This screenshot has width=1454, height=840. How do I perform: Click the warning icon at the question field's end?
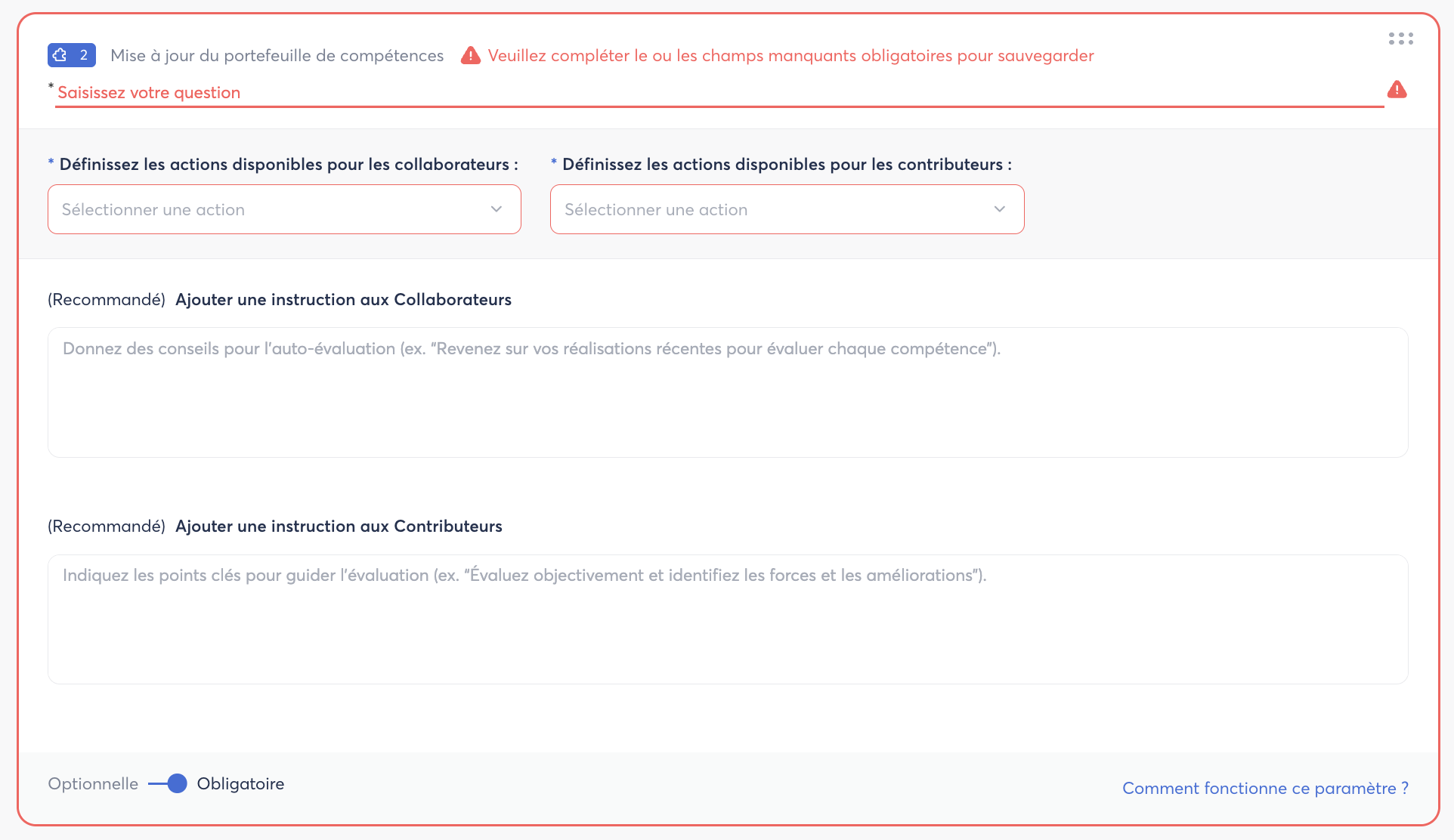pos(1397,90)
